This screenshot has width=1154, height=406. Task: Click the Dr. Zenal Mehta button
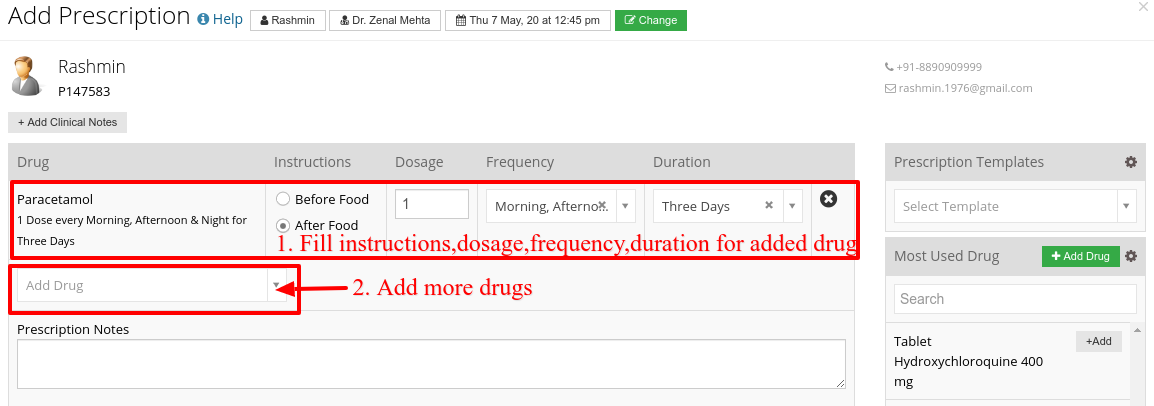coord(385,21)
